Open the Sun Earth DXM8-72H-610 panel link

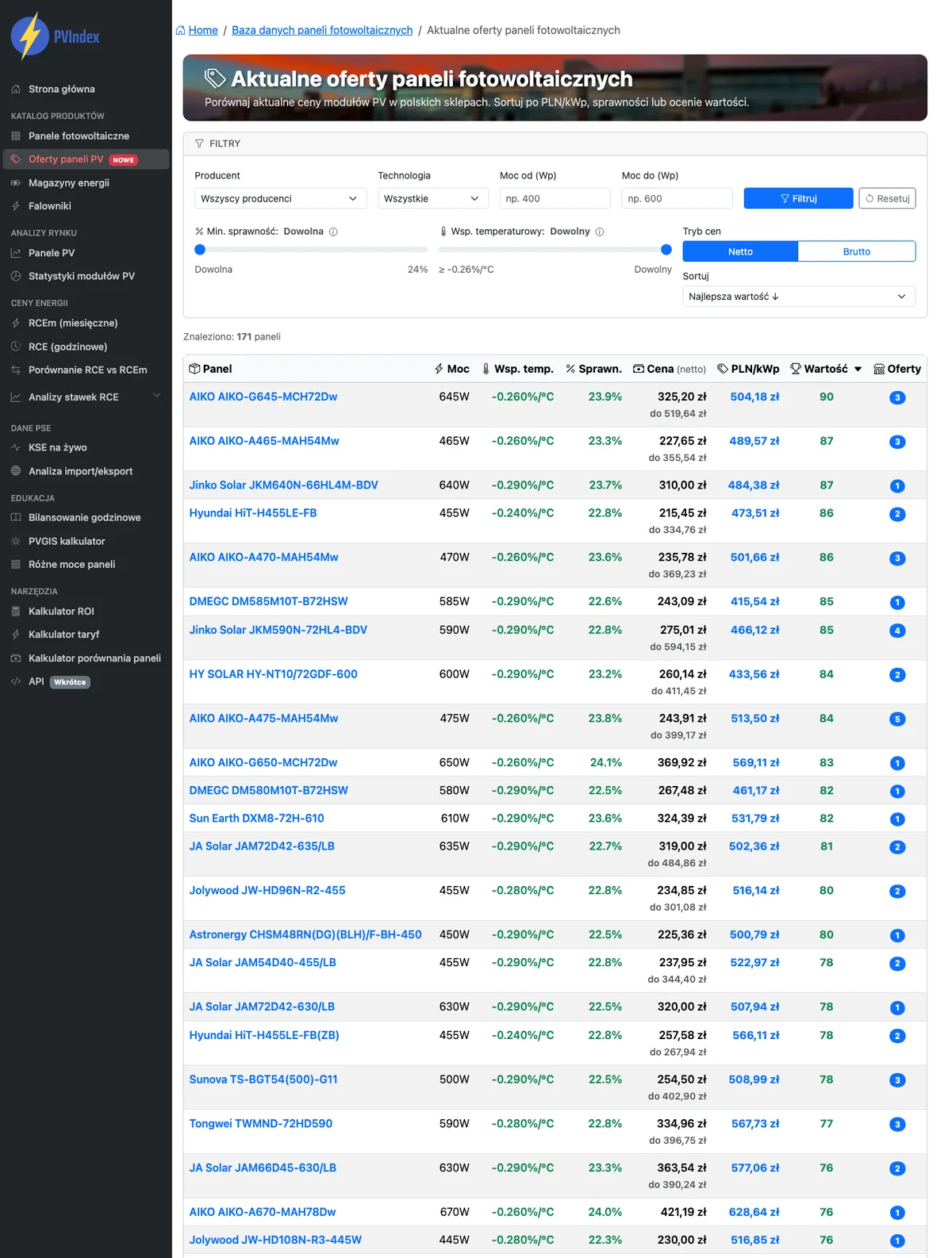256,818
